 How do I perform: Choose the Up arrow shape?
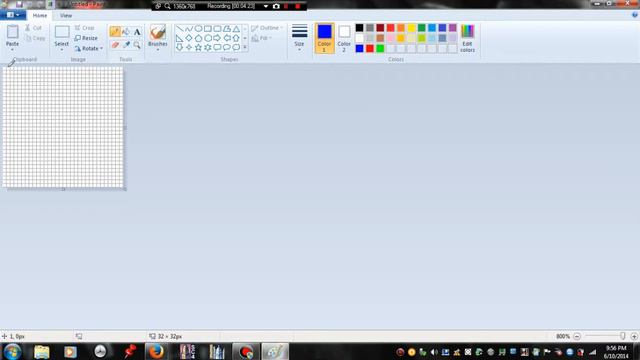236,38
